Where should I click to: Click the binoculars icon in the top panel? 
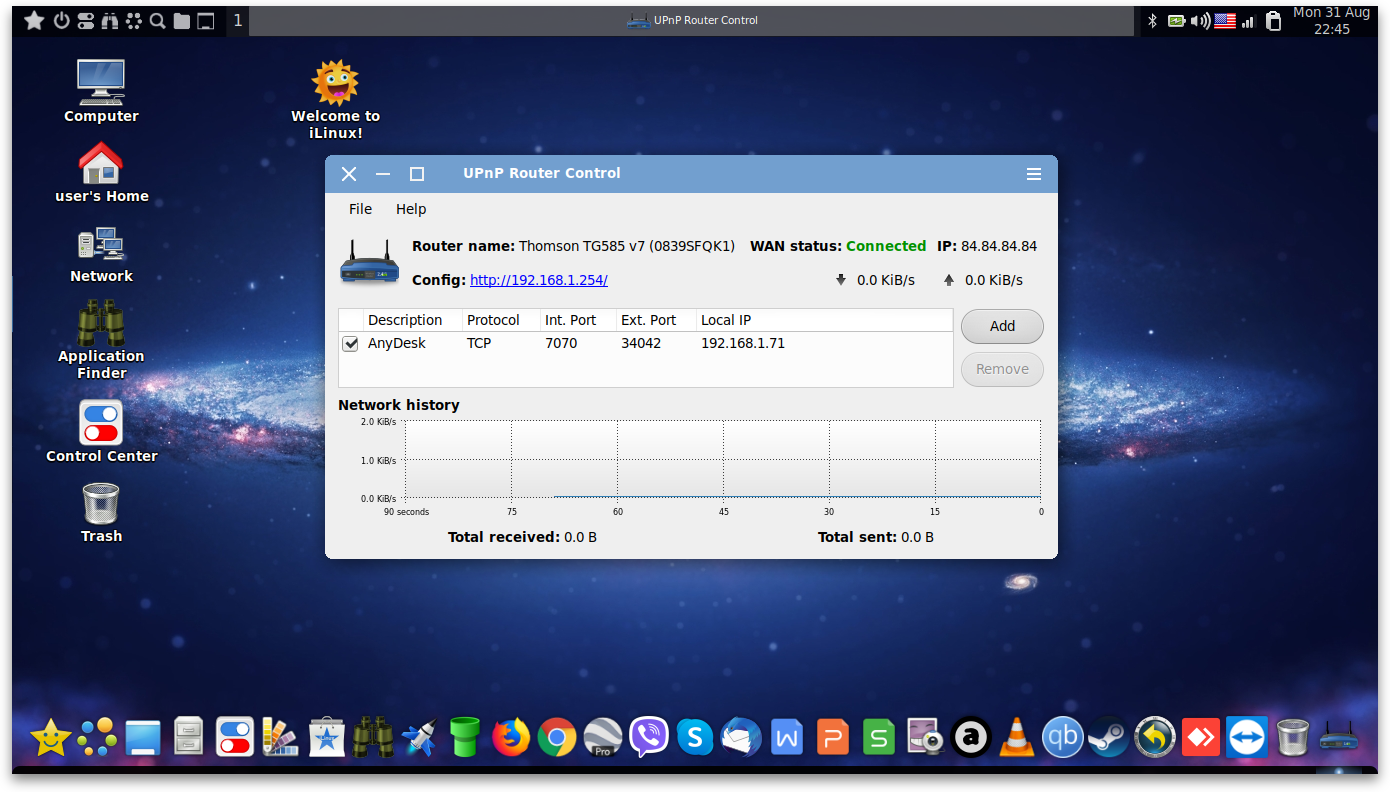[109, 20]
